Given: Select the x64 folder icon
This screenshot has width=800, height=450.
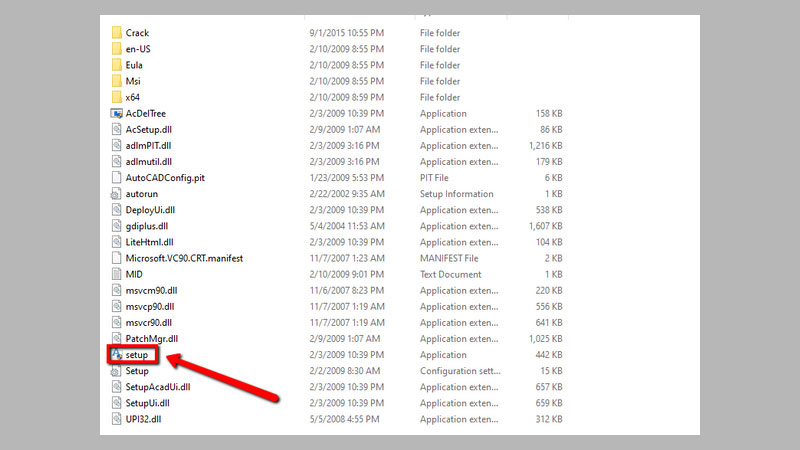Looking at the screenshot, I should (x=116, y=97).
